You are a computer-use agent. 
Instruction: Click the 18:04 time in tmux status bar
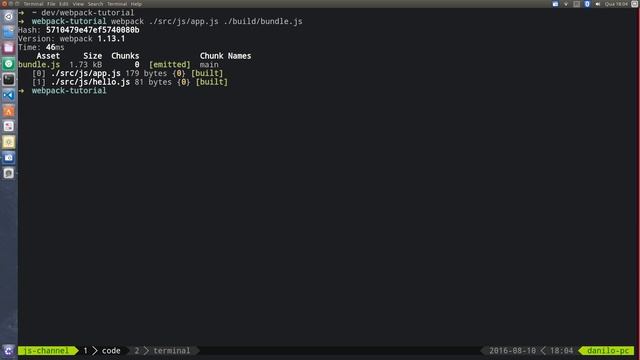point(561,351)
